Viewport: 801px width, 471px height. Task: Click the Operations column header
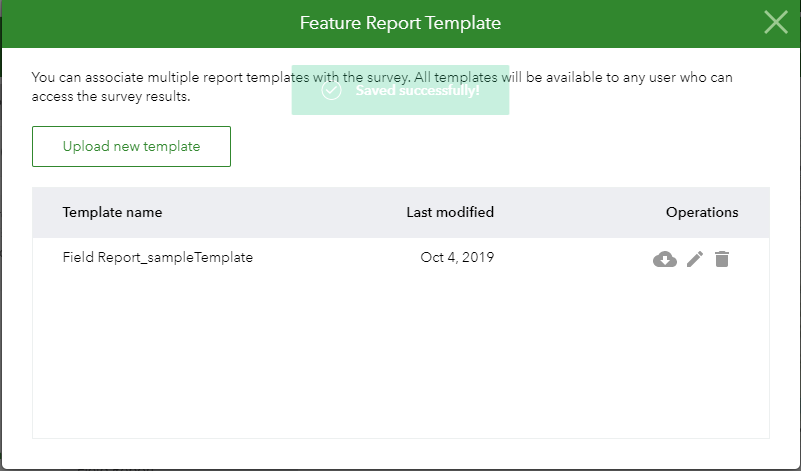point(702,212)
